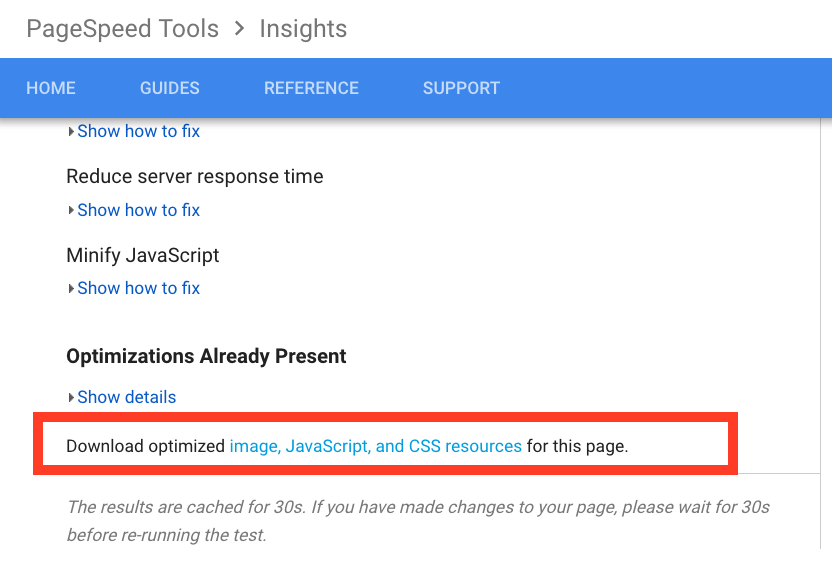Viewport: 832px width, 582px height.
Task: Open the Insights breadcrumb title
Action: (x=303, y=29)
